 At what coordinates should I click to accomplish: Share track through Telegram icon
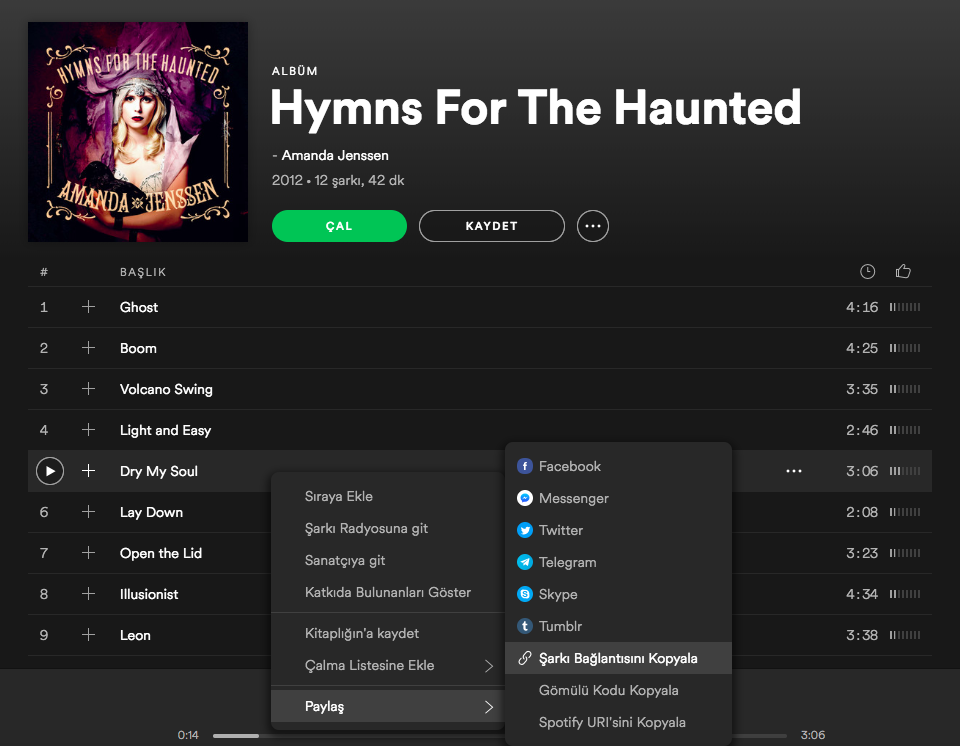coord(525,562)
